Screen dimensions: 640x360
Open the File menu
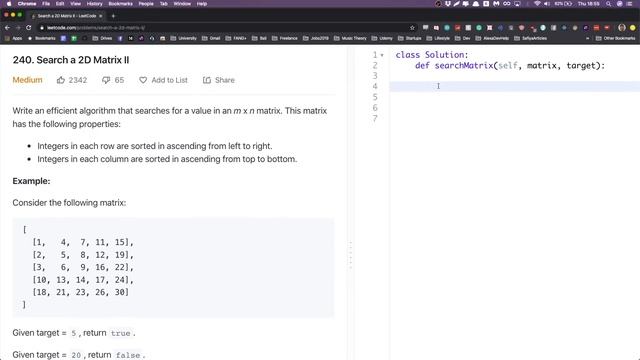[46, 4]
